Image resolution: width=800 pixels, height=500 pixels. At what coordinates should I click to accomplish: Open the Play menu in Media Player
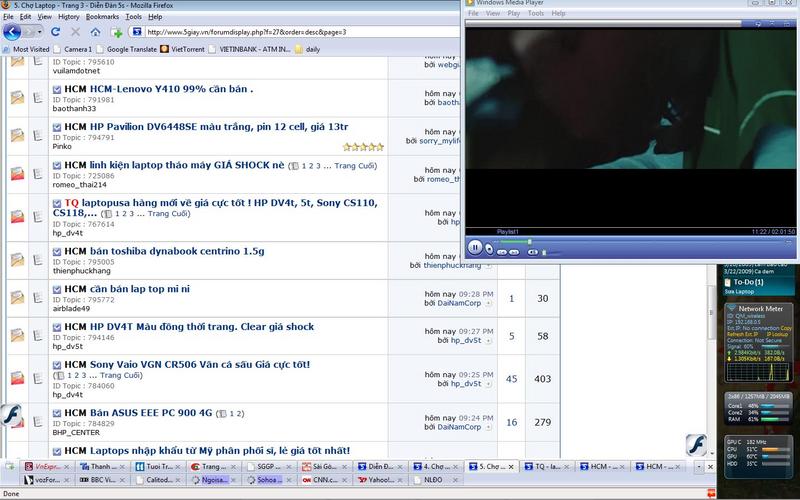tap(513, 14)
